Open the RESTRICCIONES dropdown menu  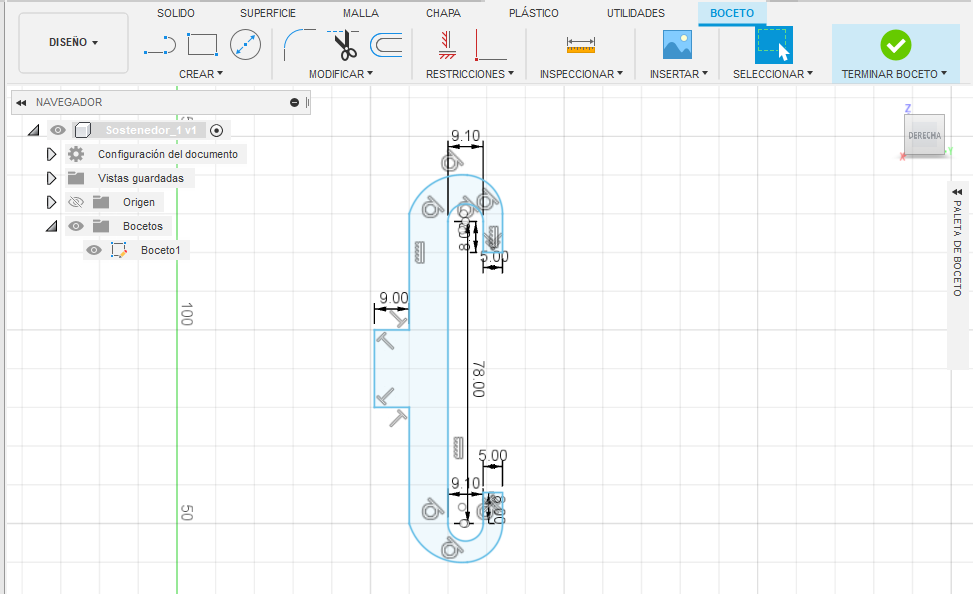click(470, 74)
